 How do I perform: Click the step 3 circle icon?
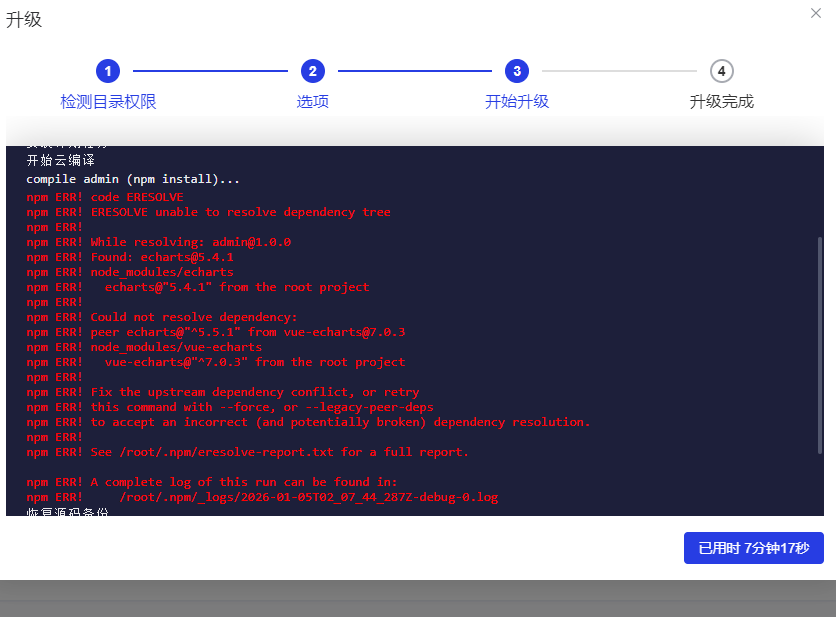[x=517, y=71]
